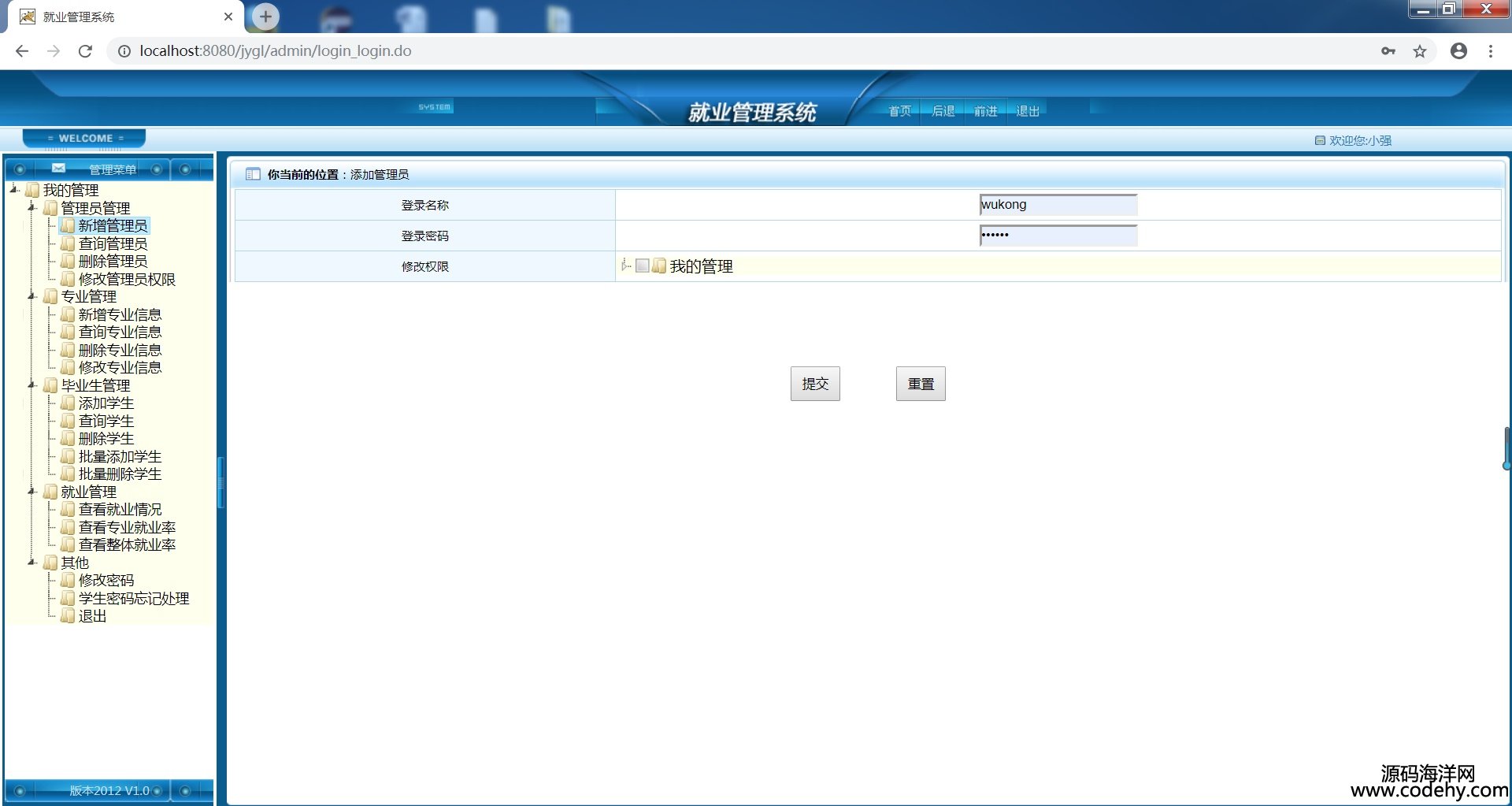Click folder icon beside 查询管理员

[x=68, y=243]
